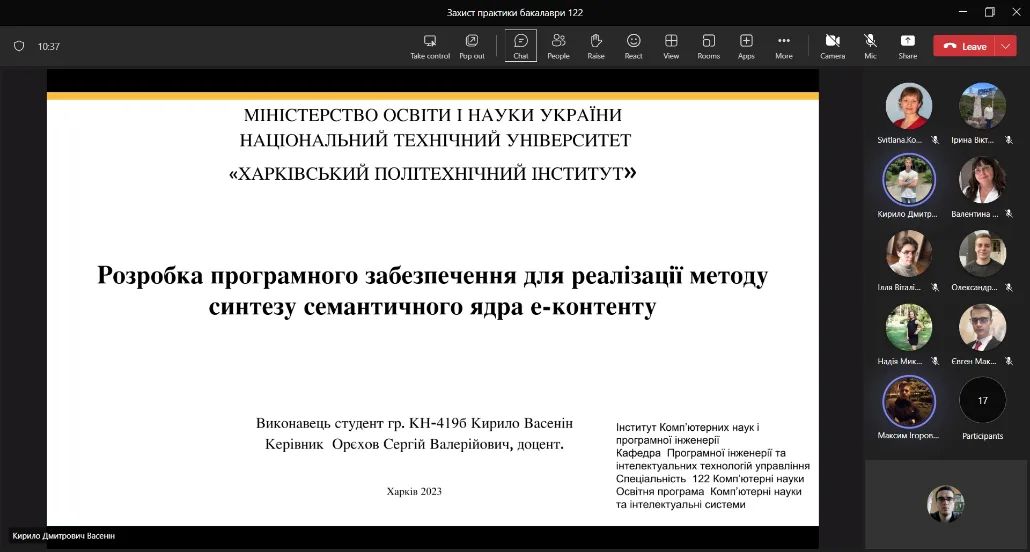Click Максим's participant video tile

pos(908,401)
